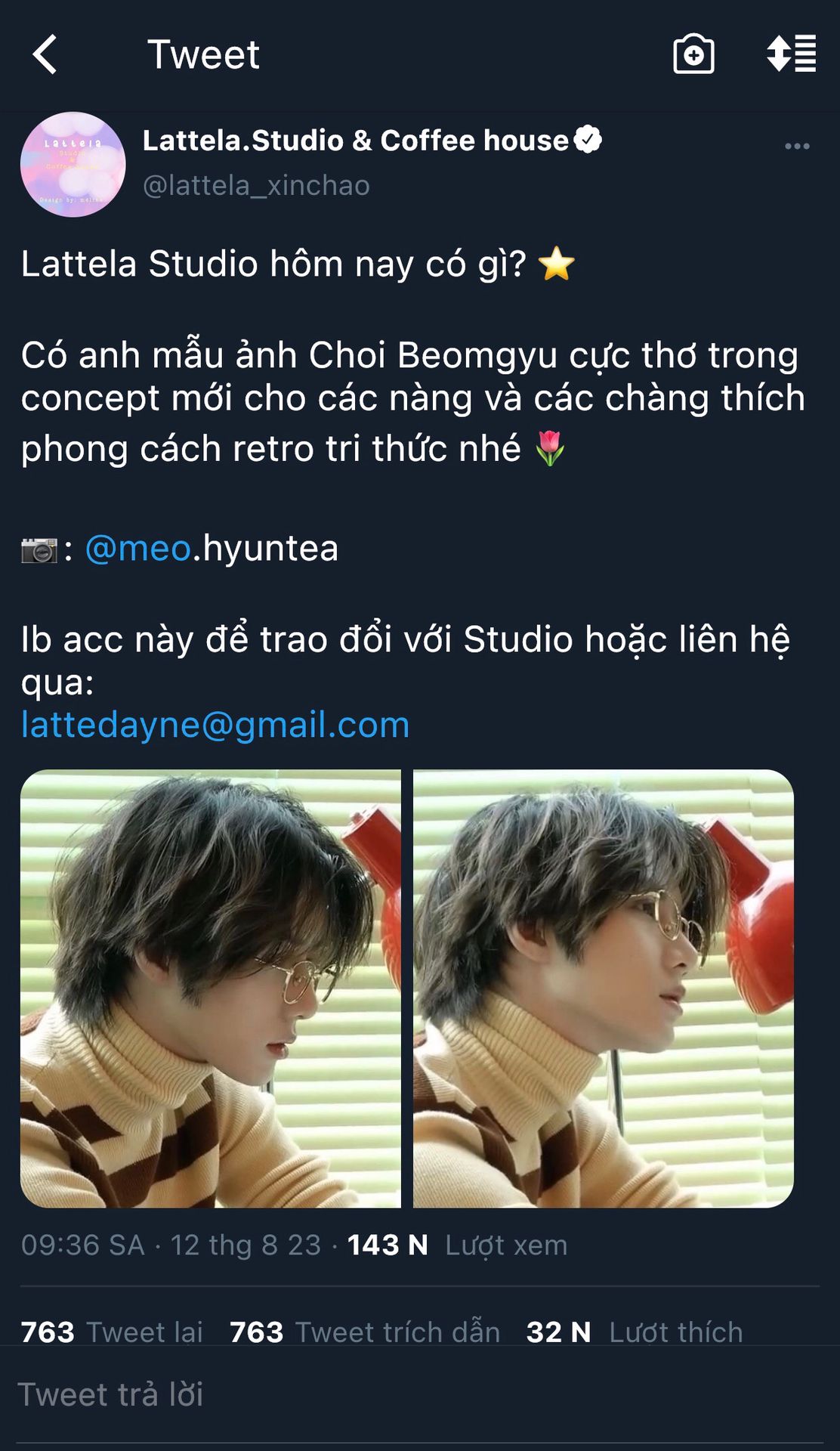The height and width of the screenshot is (1451, 840).
Task: Tap the verified badge beside account name
Action: tap(588, 140)
